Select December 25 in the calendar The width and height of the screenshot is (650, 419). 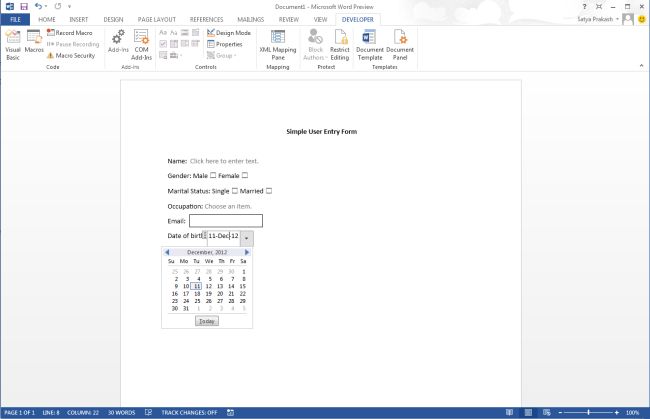tap(197, 301)
